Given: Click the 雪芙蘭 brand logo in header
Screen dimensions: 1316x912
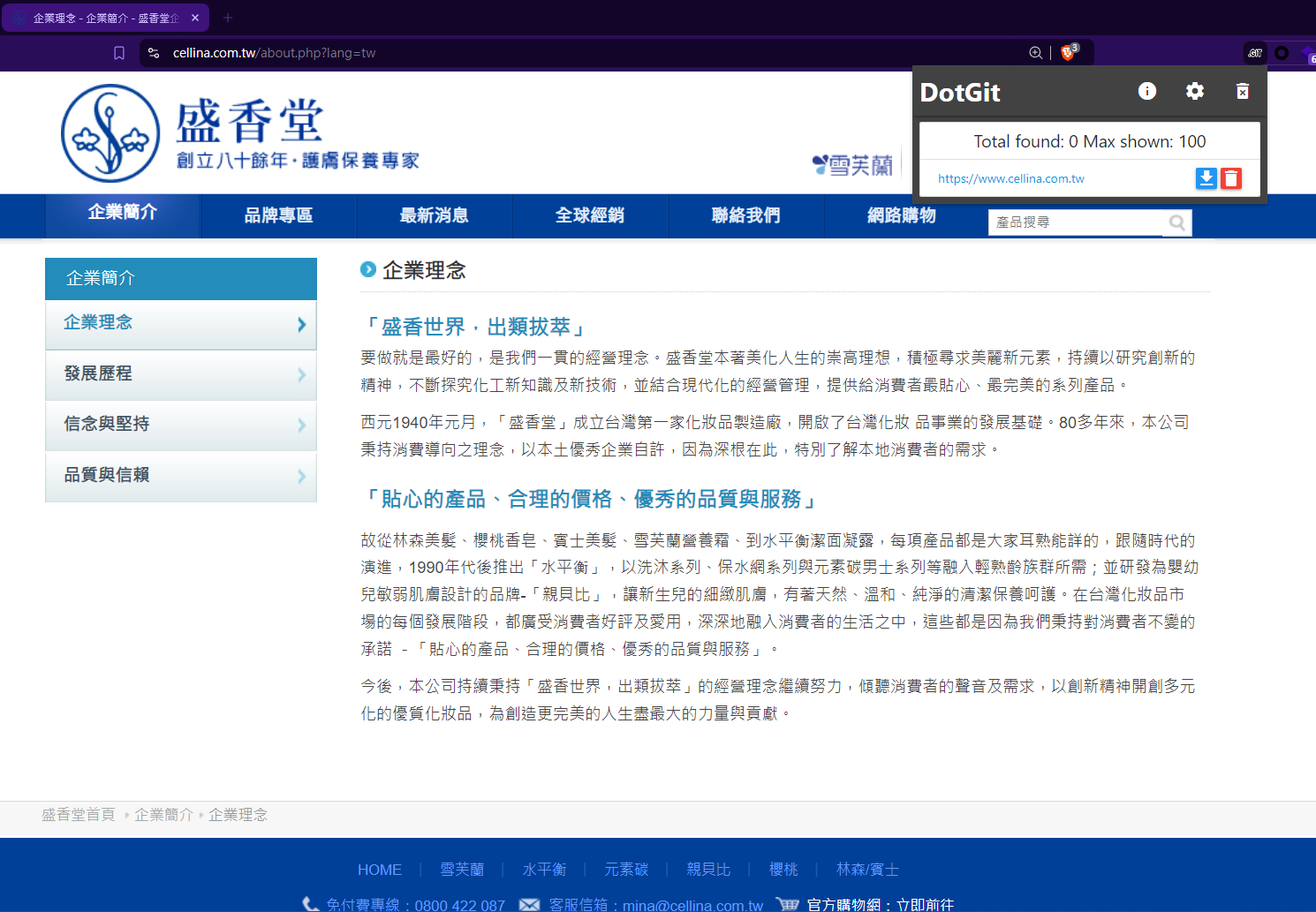Looking at the screenshot, I should coord(852,165).
